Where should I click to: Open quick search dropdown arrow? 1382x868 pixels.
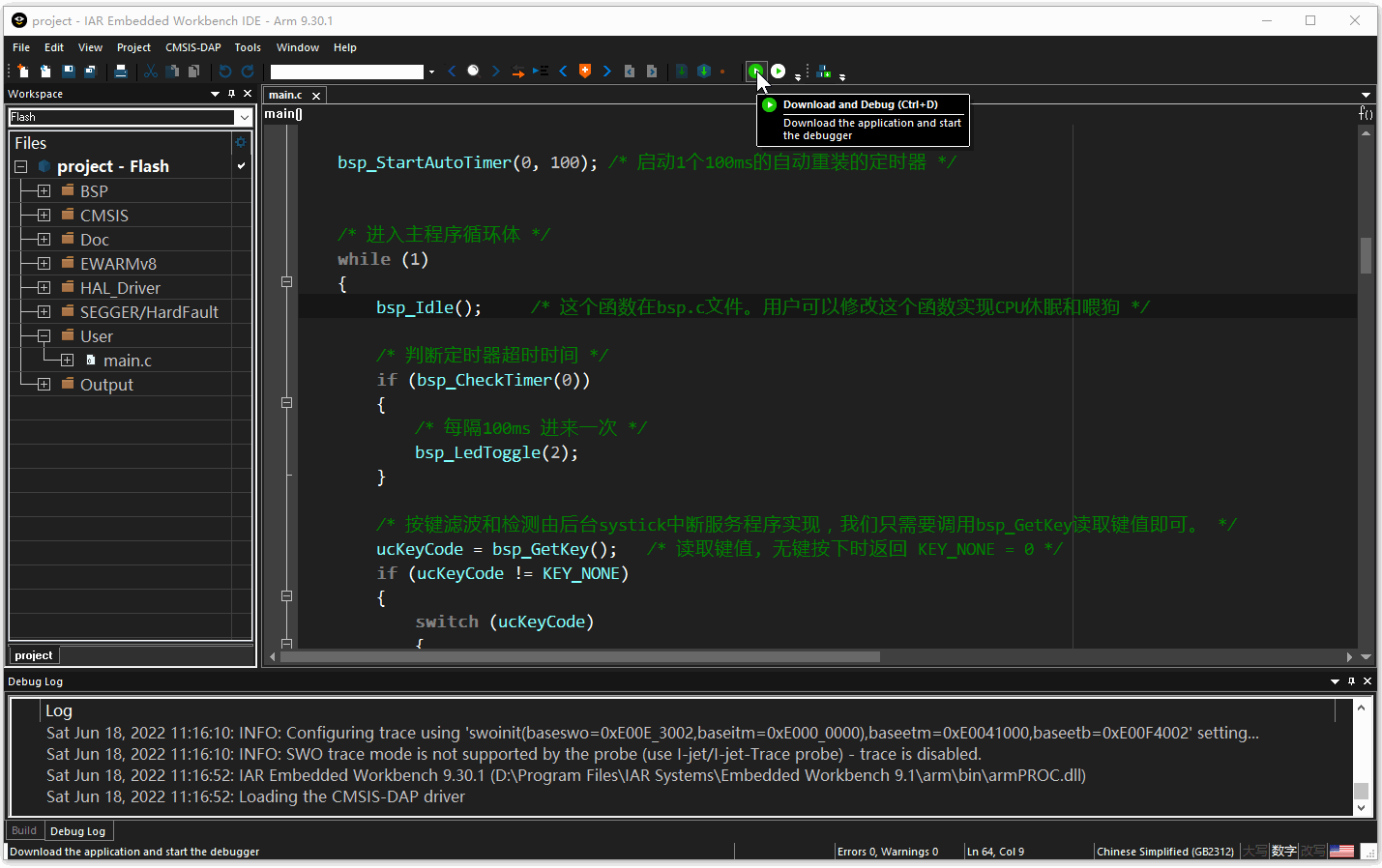(431, 72)
